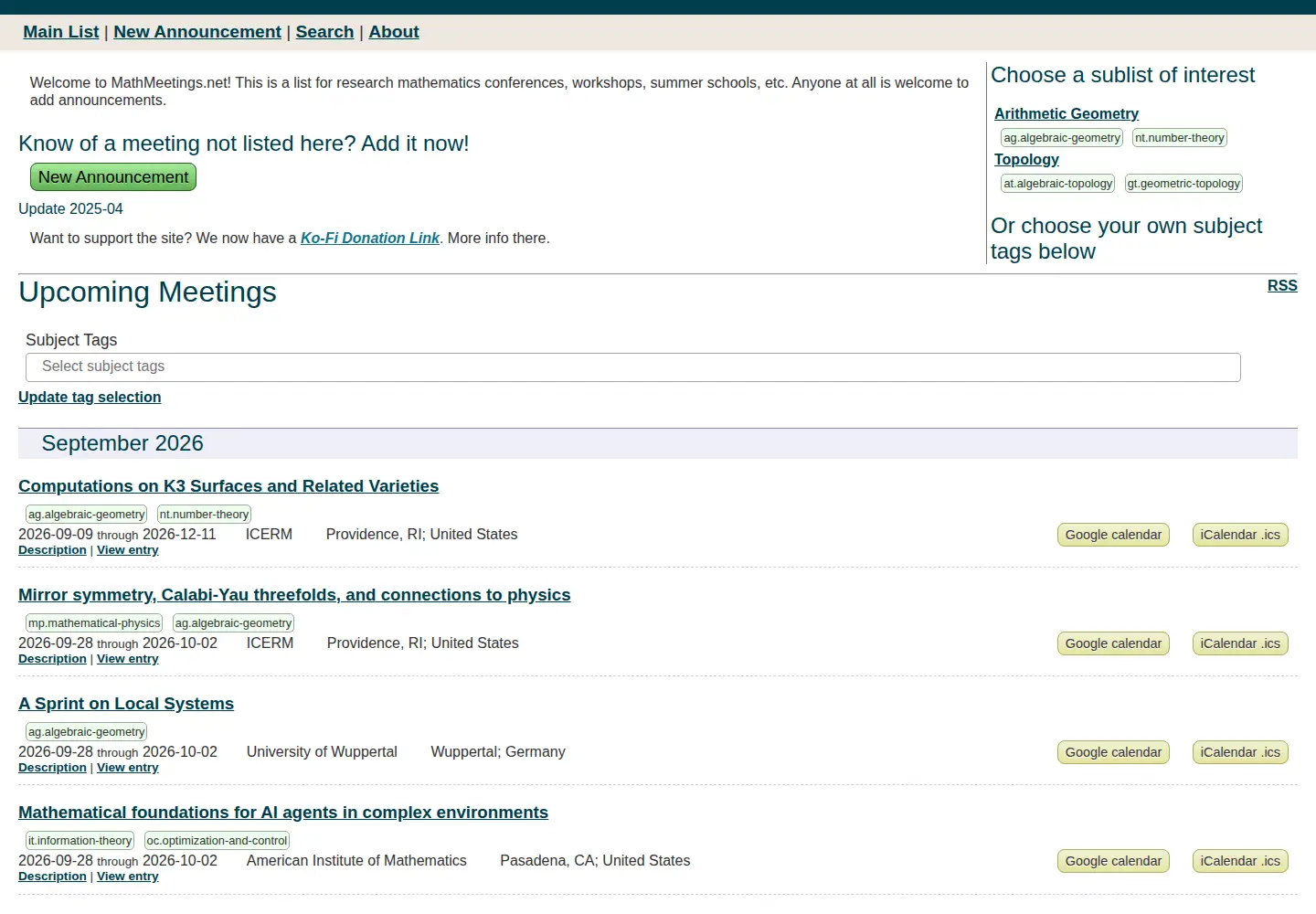This screenshot has height=914, width=1316.
Task: Open the Topology sublist
Action: 1026,159
